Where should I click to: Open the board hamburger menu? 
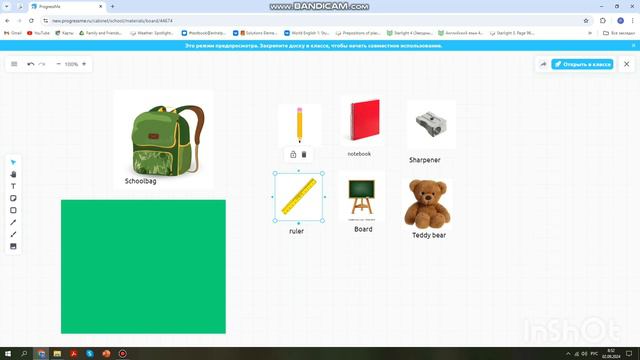tap(14, 64)
